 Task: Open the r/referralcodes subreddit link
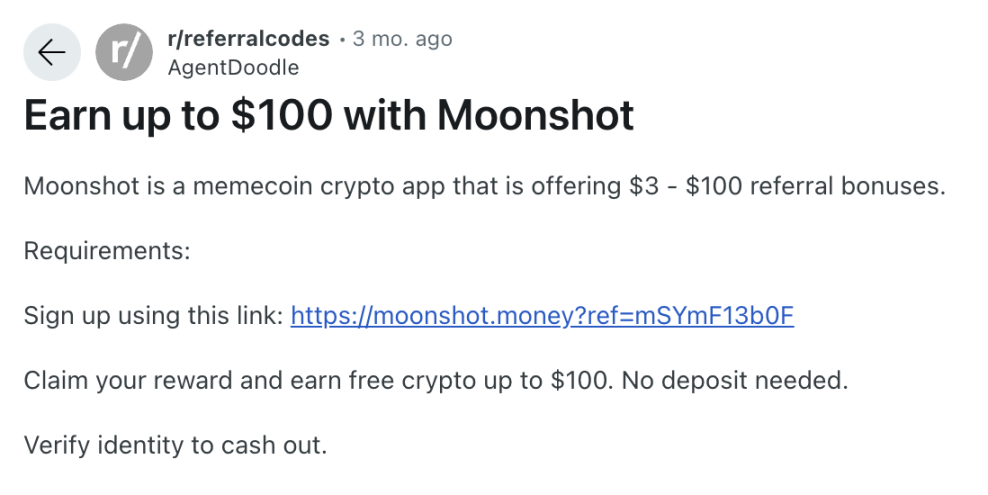point(248,39)
